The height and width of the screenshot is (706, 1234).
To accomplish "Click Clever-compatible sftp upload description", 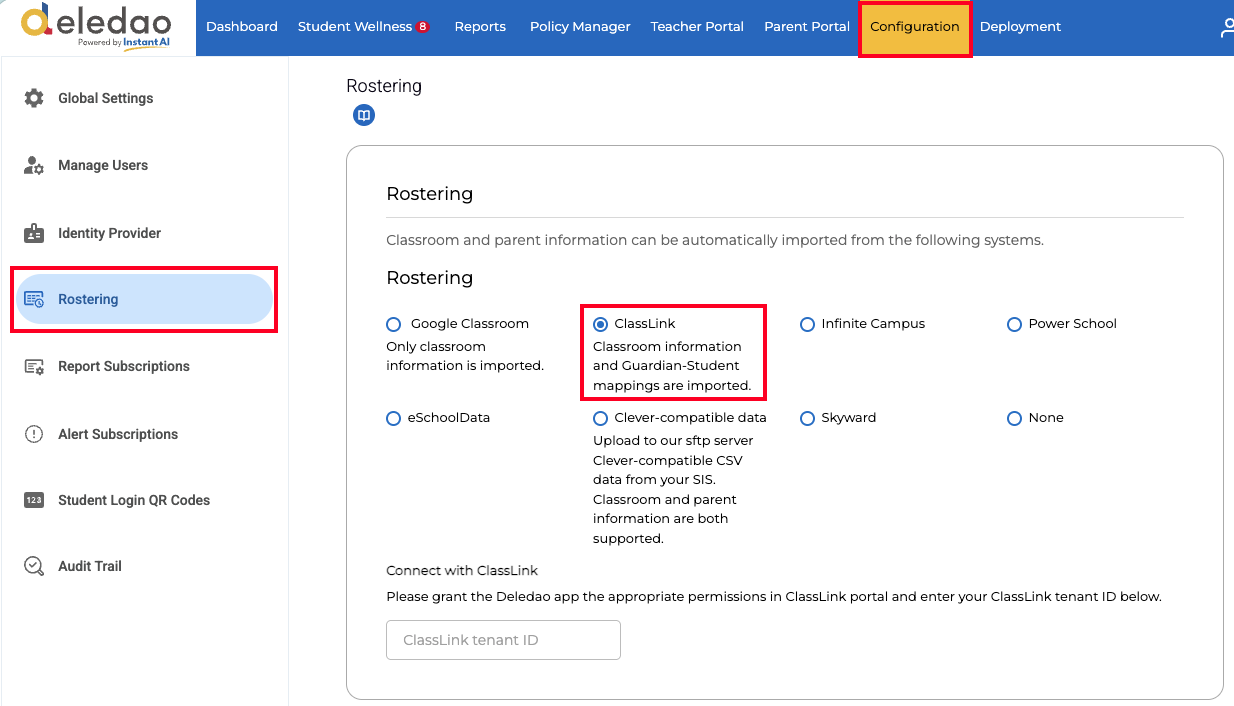I will (x=673, y=490).
